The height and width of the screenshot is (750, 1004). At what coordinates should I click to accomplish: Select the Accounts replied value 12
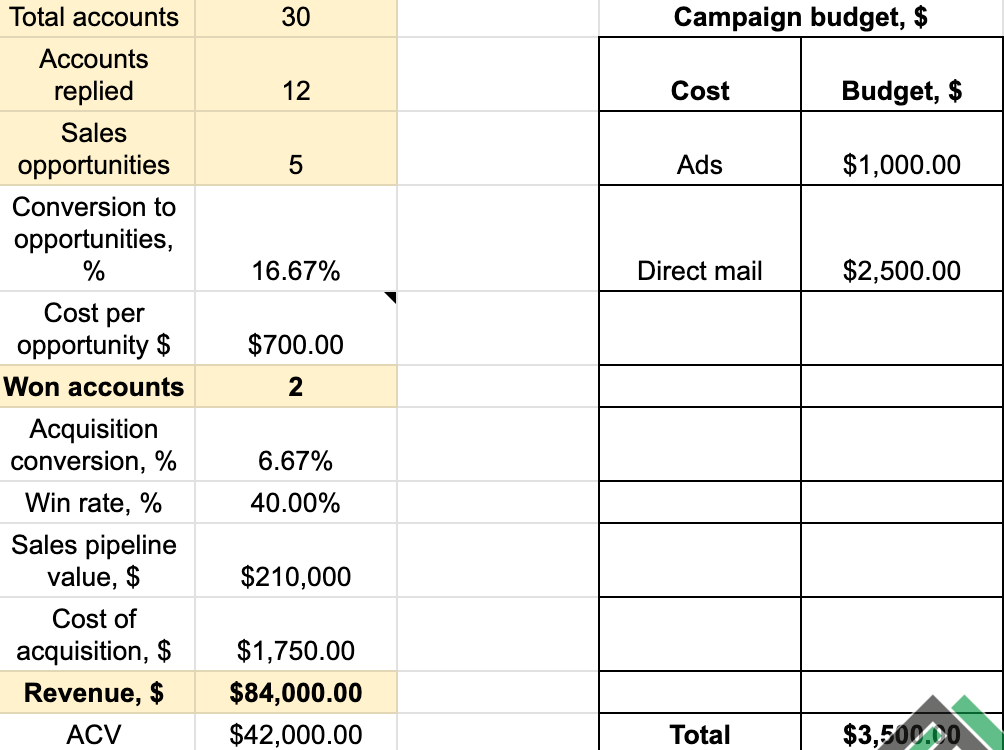296,74
